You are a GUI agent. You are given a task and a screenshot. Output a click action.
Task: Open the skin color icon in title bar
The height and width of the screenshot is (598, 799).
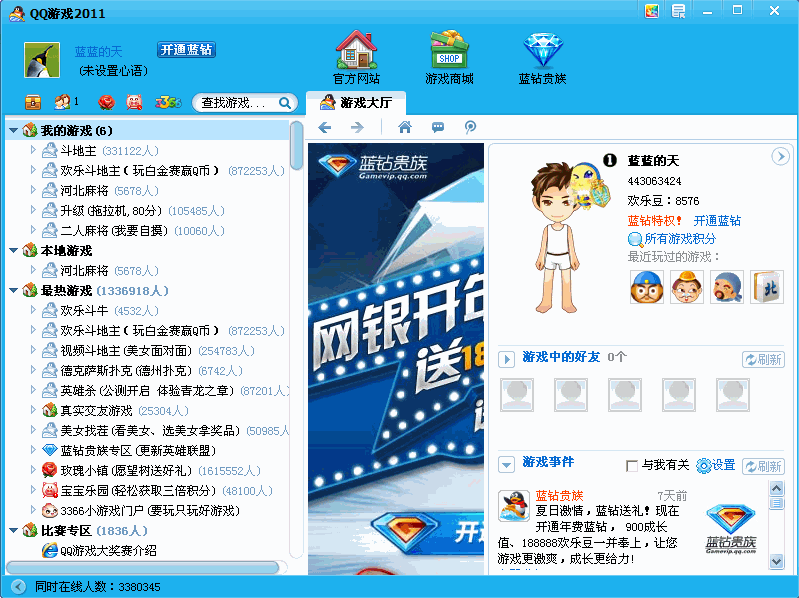pos(652,11)
